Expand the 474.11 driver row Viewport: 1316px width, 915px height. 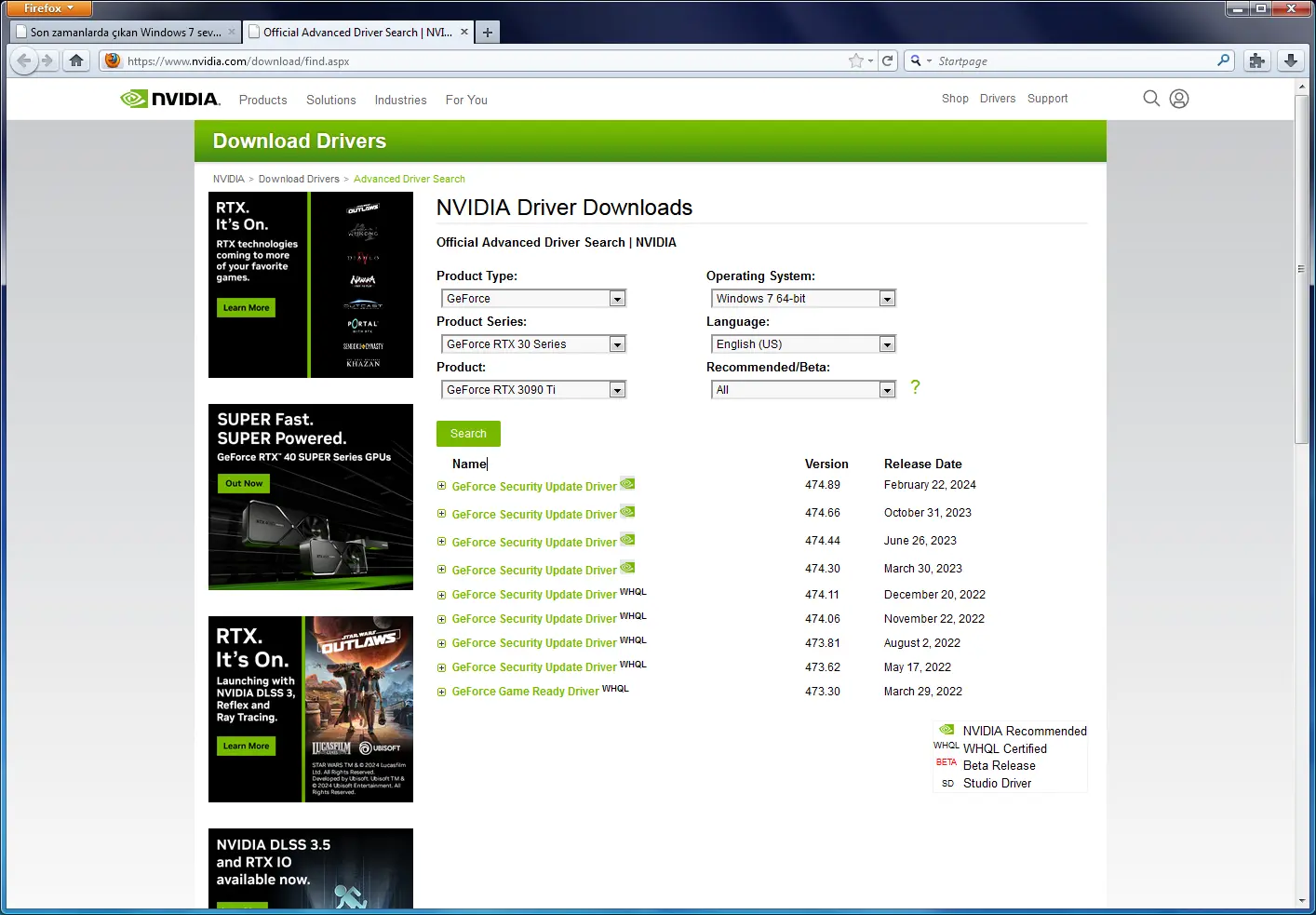point(442,595)
